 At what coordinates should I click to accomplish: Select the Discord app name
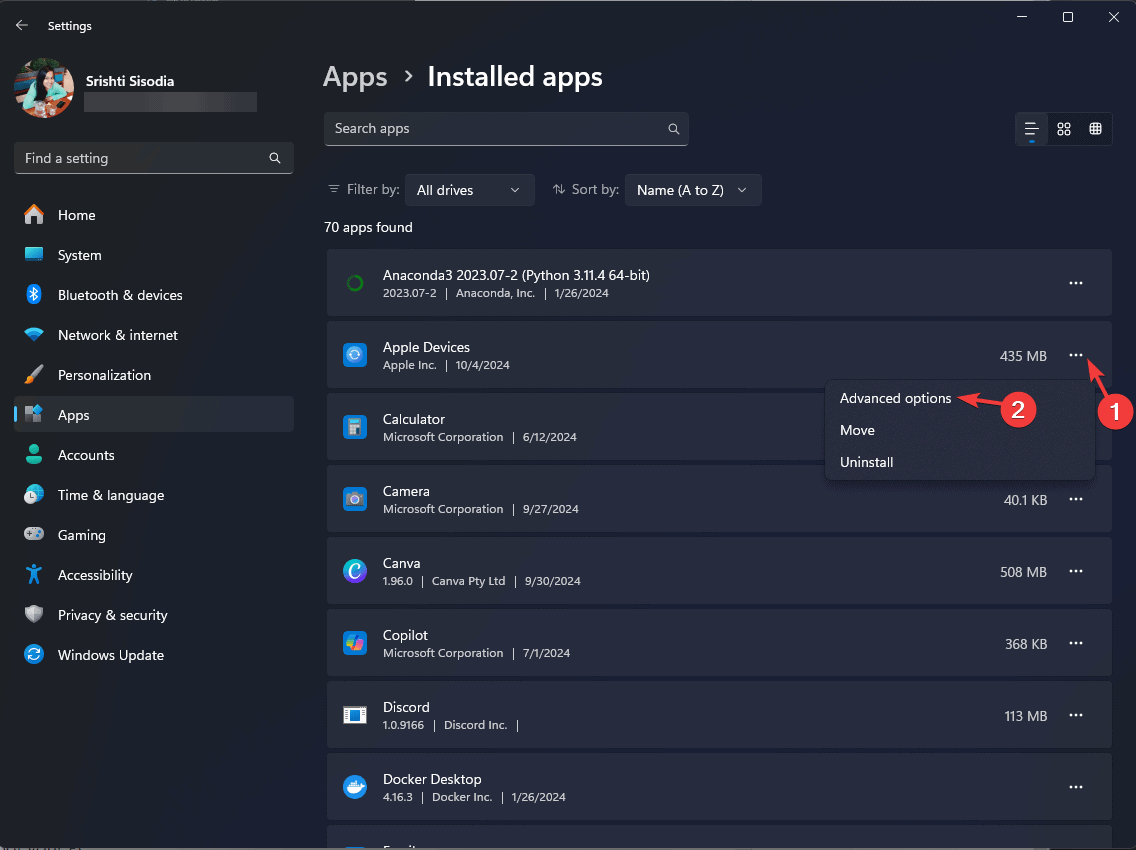[406, 707]
